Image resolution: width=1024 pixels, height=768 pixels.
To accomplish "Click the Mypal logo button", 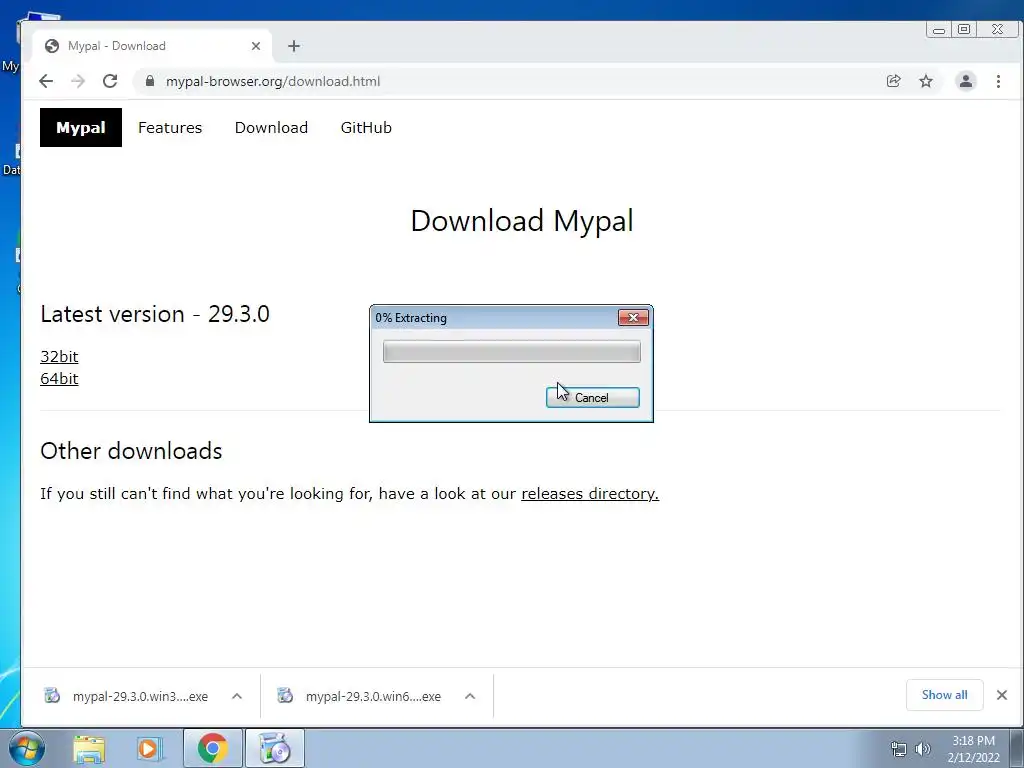I will pyautogui.click(x=81, y=127).
